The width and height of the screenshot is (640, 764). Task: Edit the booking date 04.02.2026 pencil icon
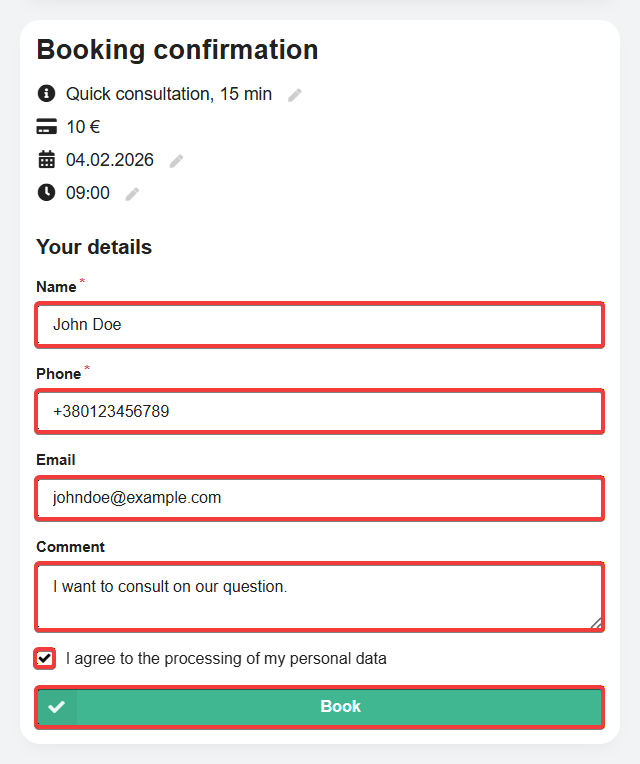(176, 161)
